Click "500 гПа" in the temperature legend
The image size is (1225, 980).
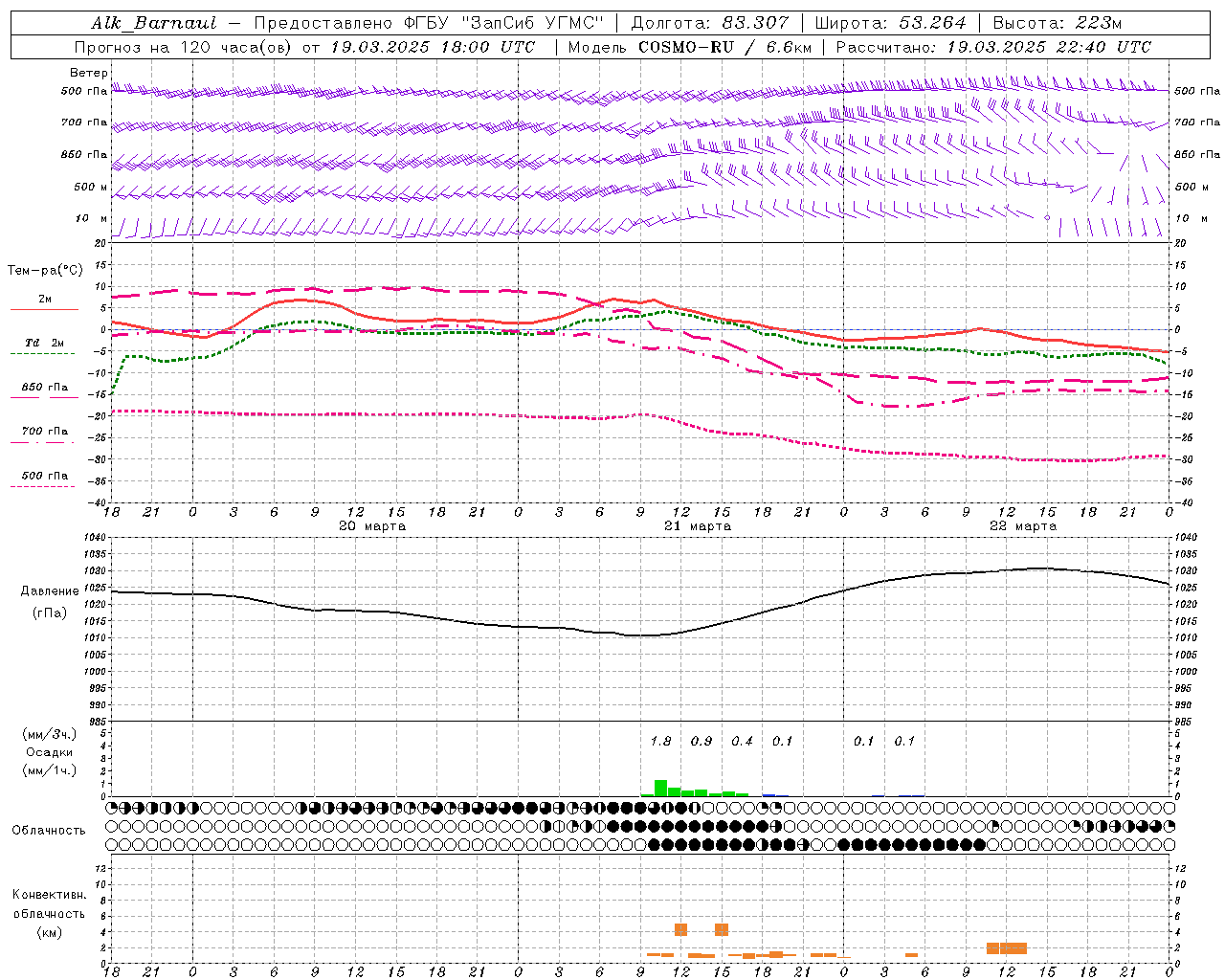point(45,476)
